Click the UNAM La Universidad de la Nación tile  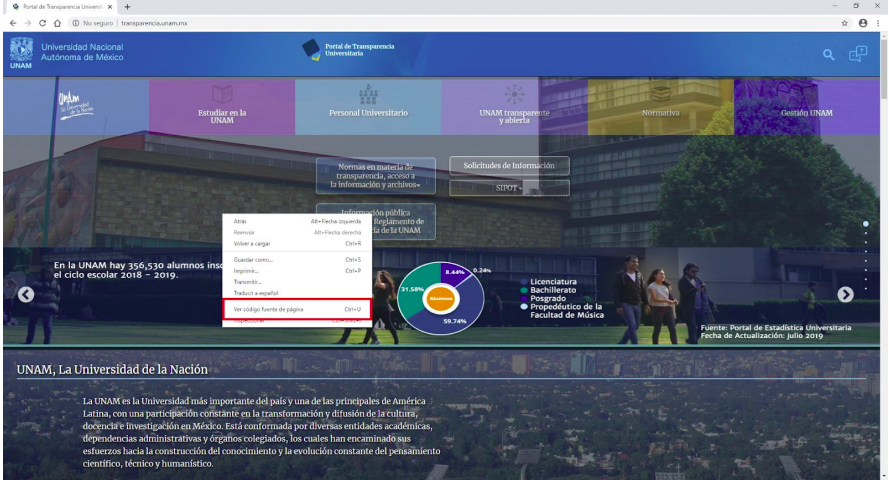point(76,107)
